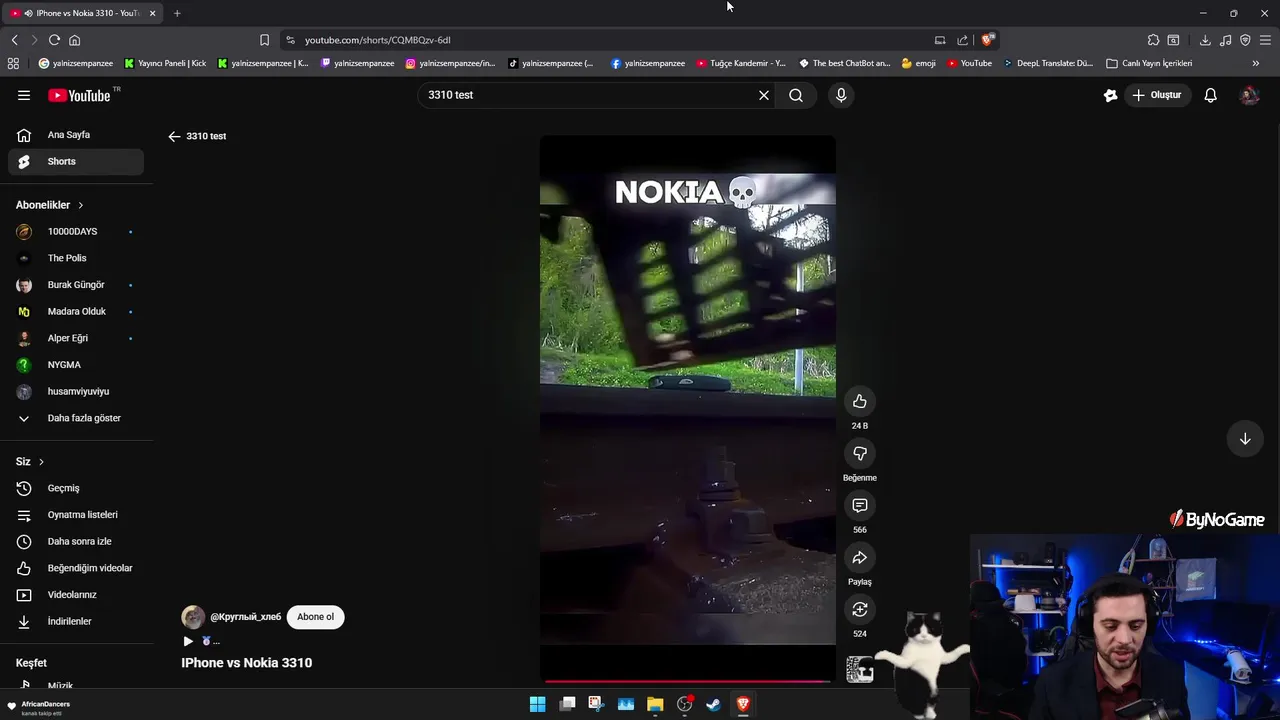This screenshot has width=1280, height=720.
Task: Open the remix button showing 524
Action: tap(859, 609)
